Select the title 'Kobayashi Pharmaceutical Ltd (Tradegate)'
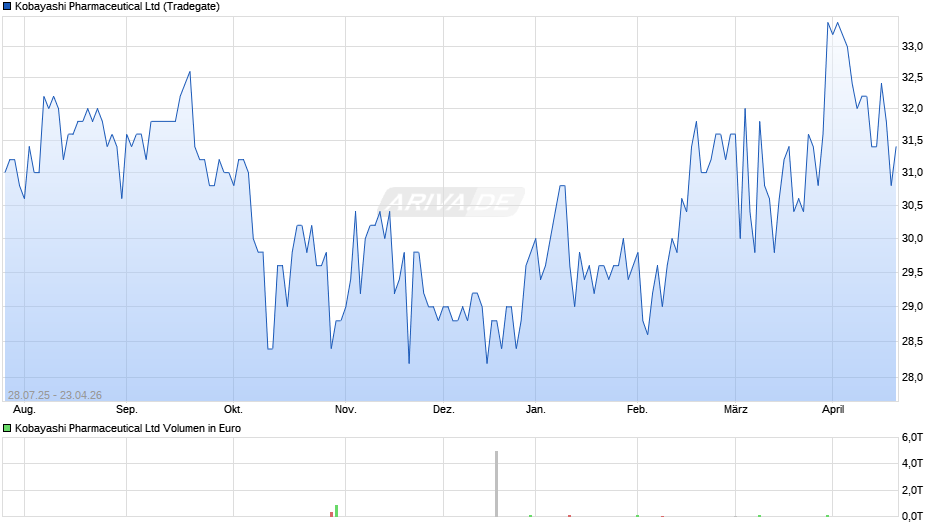 pos(118,7)
